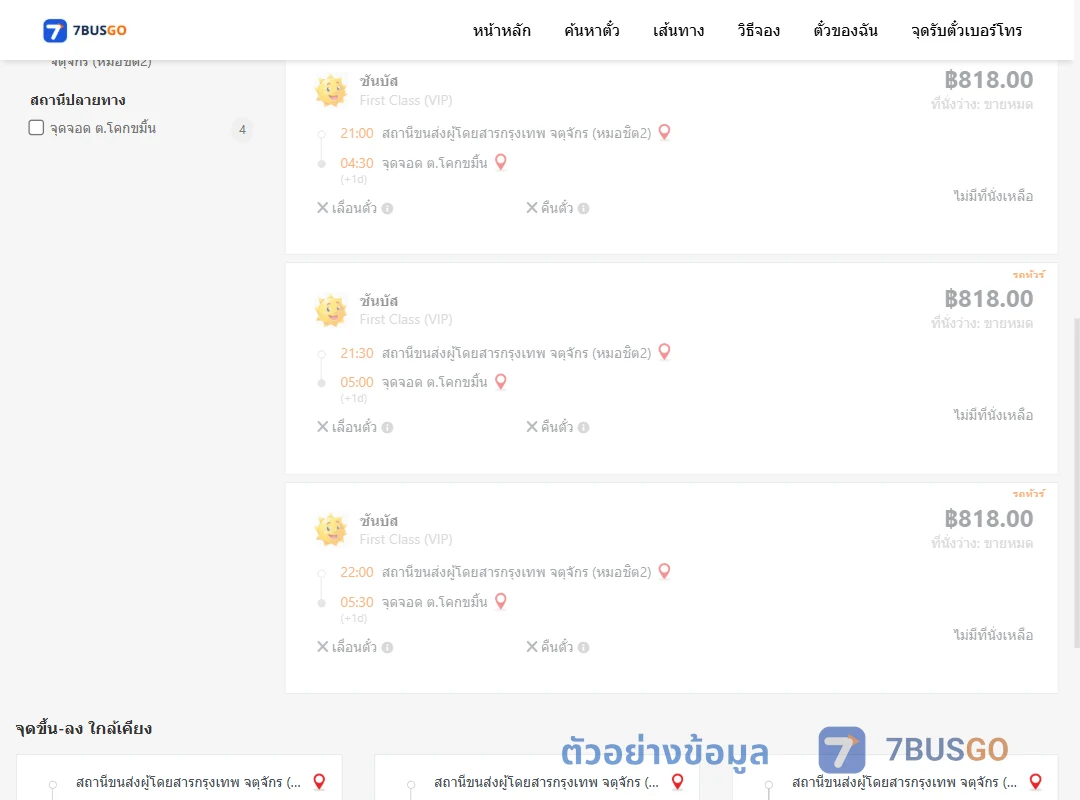Click the ฿818.00 price on 21:30 trip

989,299
